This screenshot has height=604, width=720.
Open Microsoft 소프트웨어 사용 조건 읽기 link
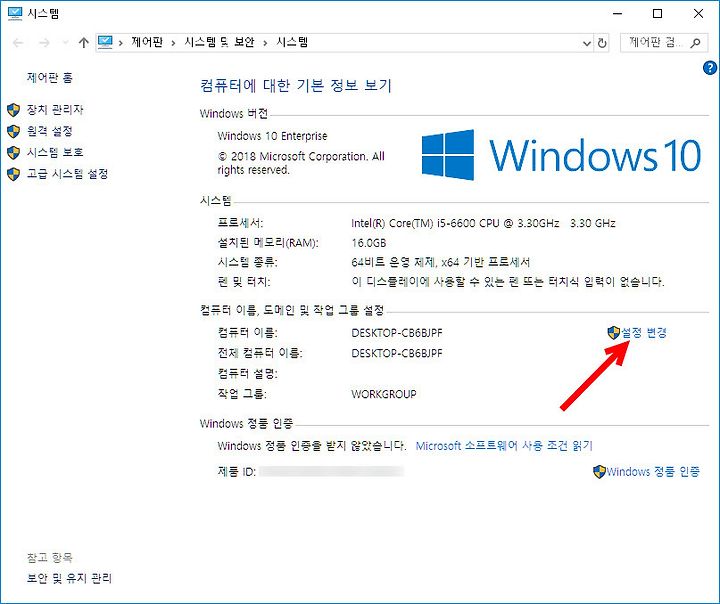tap(504, 446)
